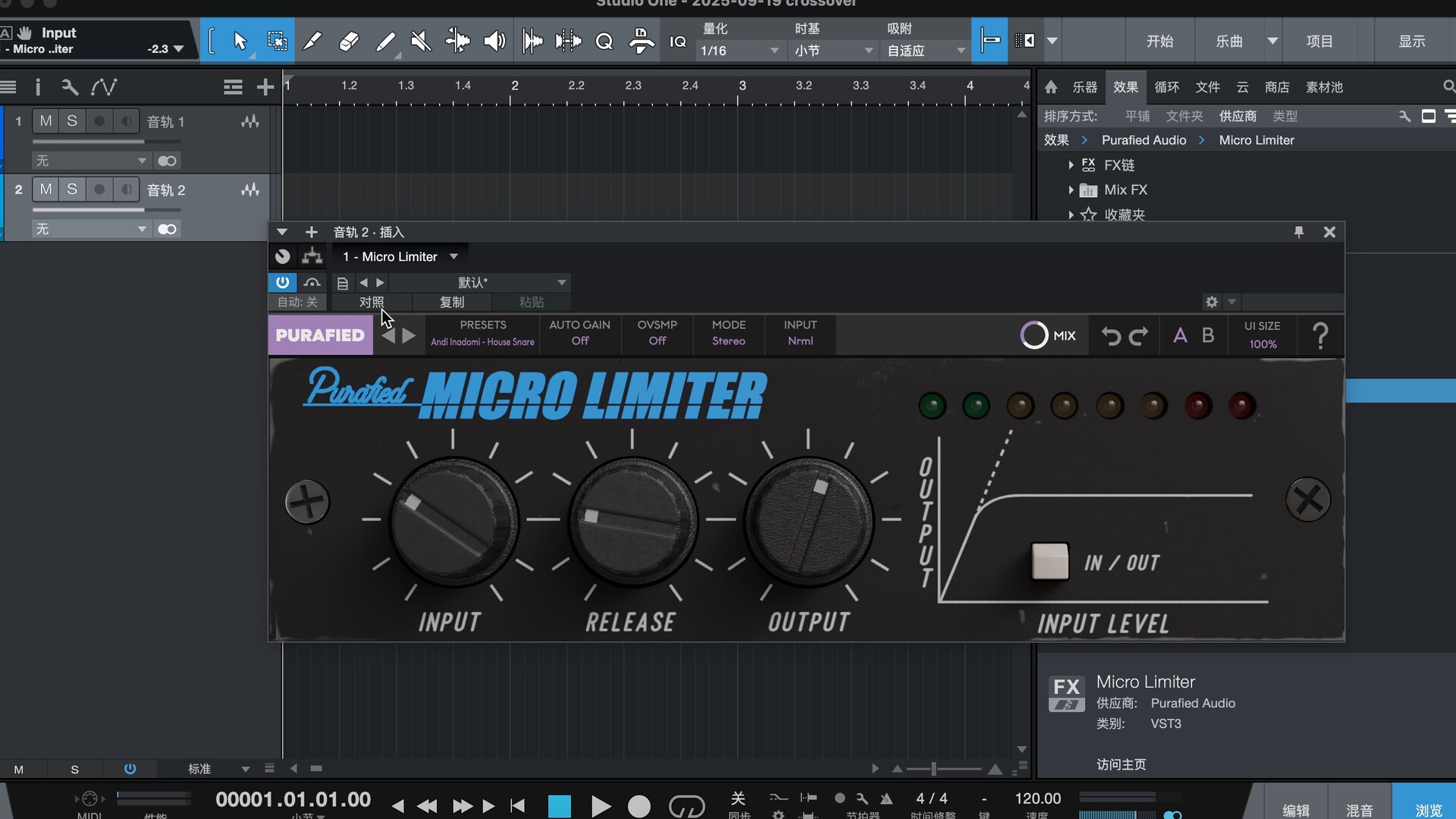
Task: Click the 对照 compare button
Action: 372,302
